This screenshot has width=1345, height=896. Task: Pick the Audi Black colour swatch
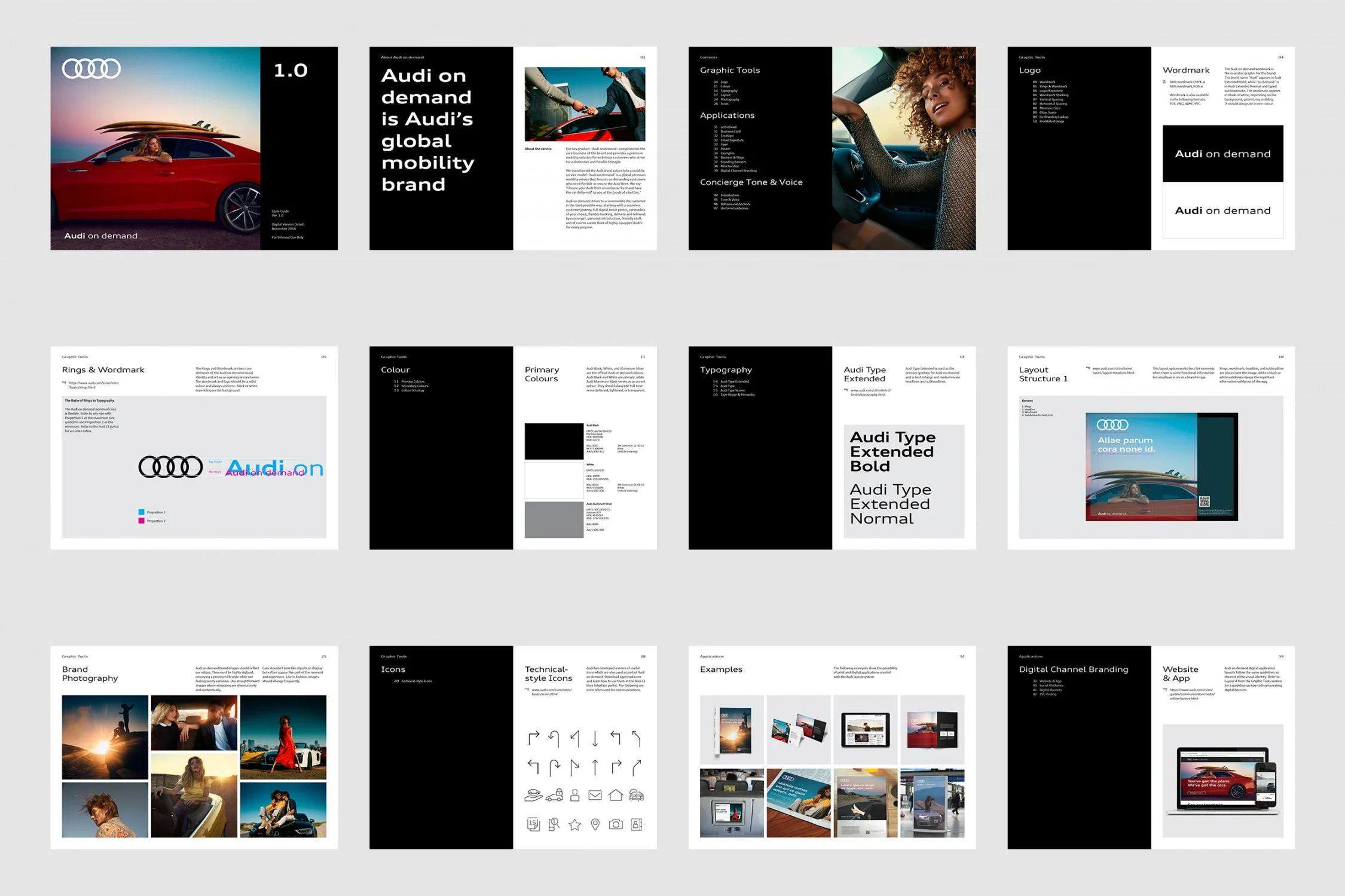[x=554, y=441]
